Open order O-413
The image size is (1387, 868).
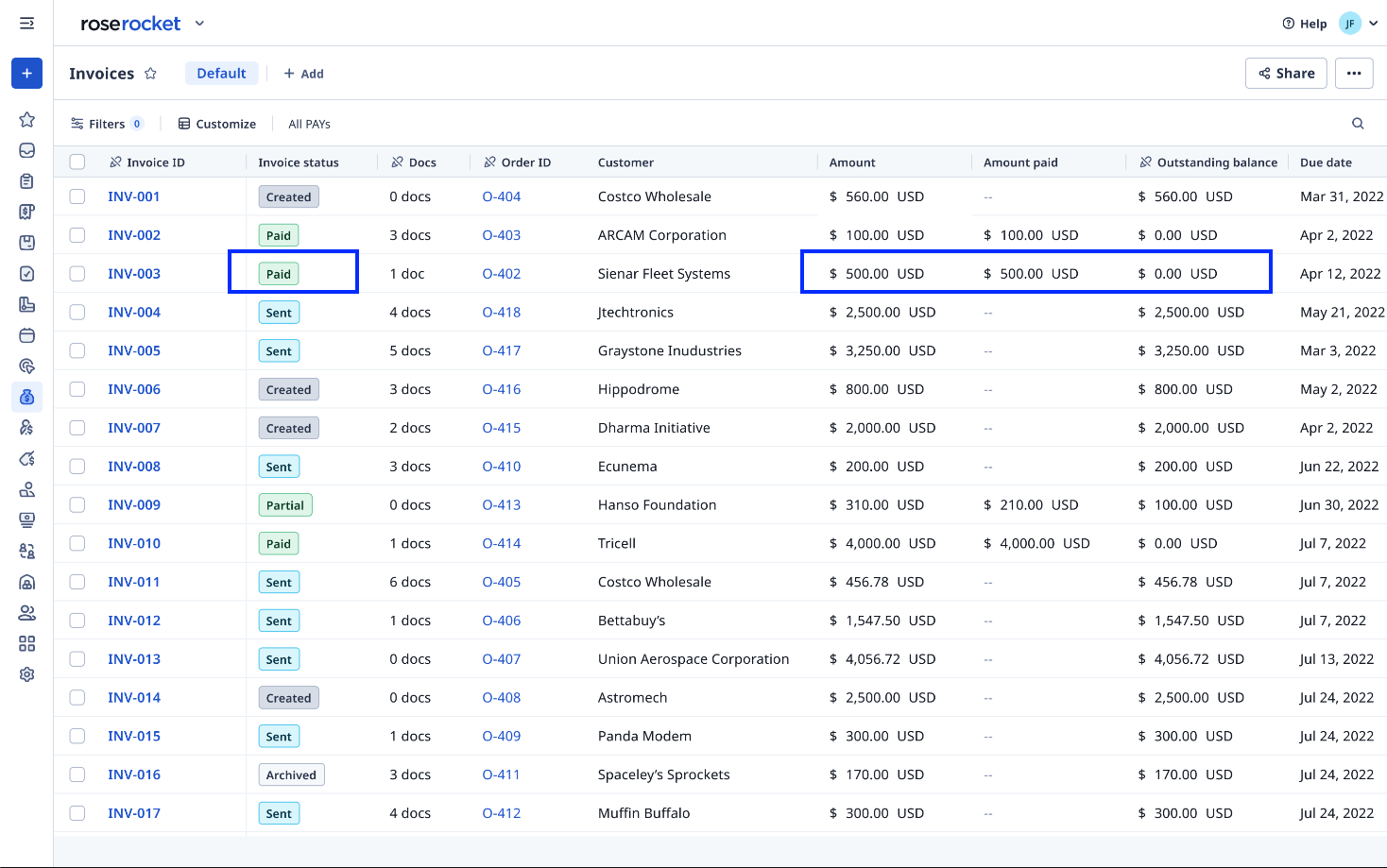pyautogui.click(x=502, y=504)
